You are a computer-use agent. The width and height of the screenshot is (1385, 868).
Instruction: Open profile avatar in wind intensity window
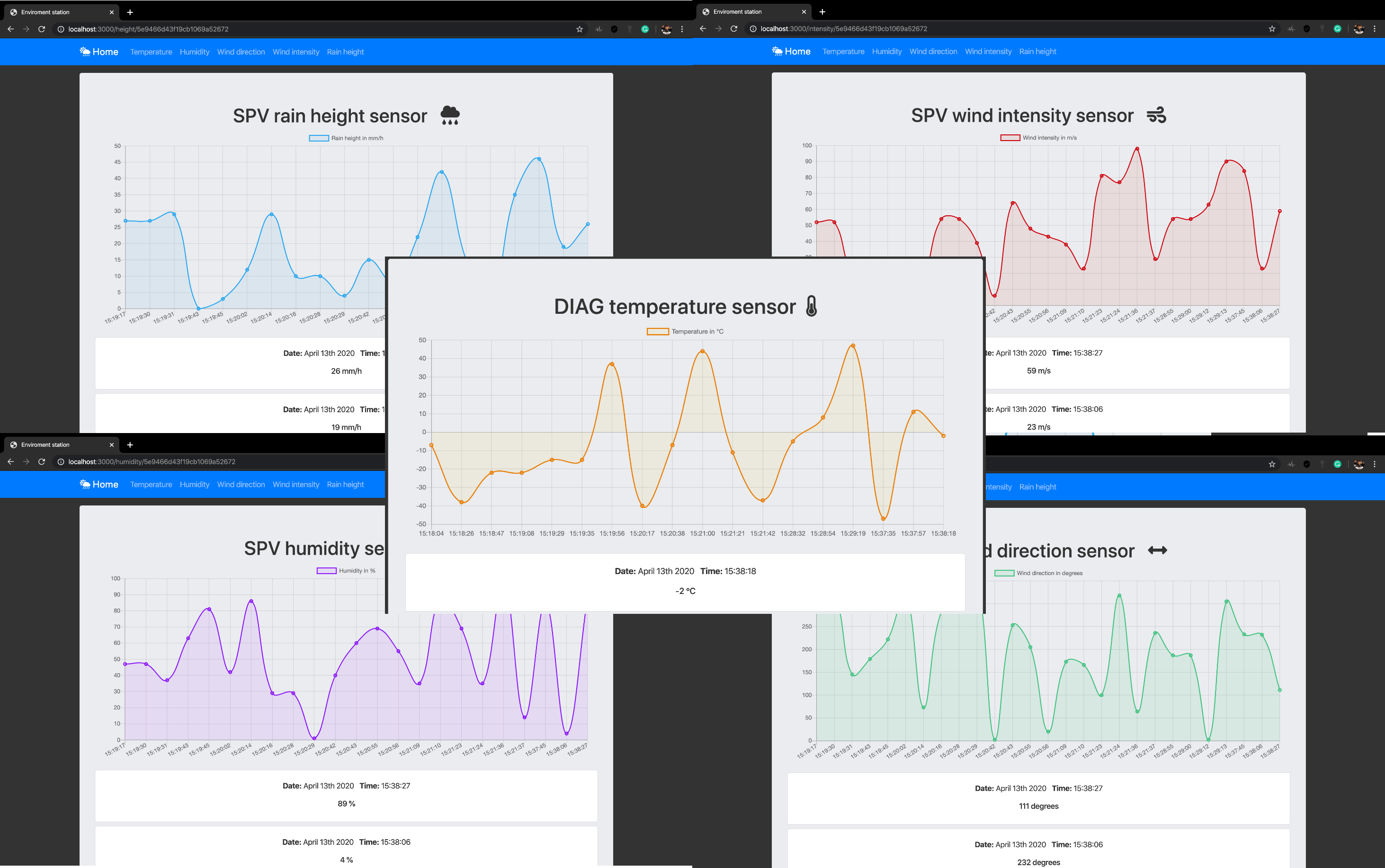tap(1358, 28)
